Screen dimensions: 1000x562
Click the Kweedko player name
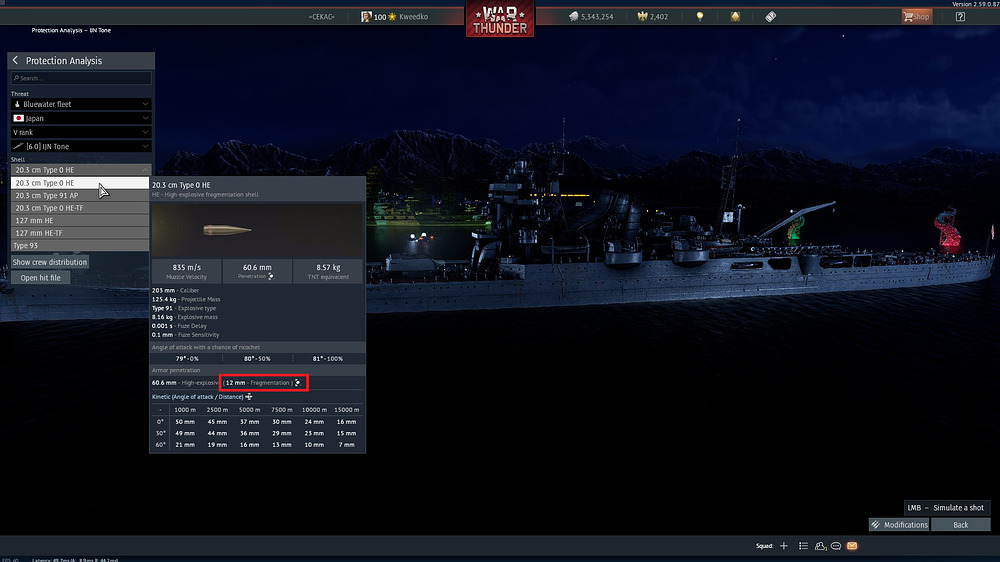click(x=413, y=17)
